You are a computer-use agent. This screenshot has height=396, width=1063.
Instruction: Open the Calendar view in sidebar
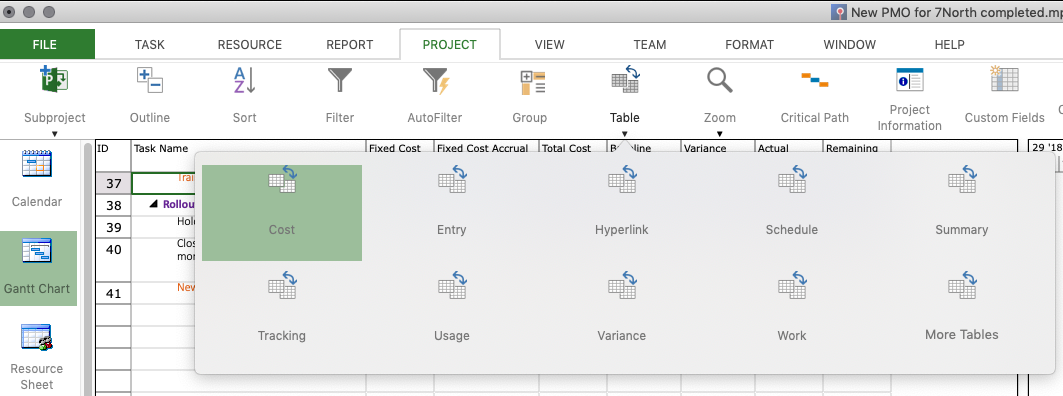pos(37,178)
